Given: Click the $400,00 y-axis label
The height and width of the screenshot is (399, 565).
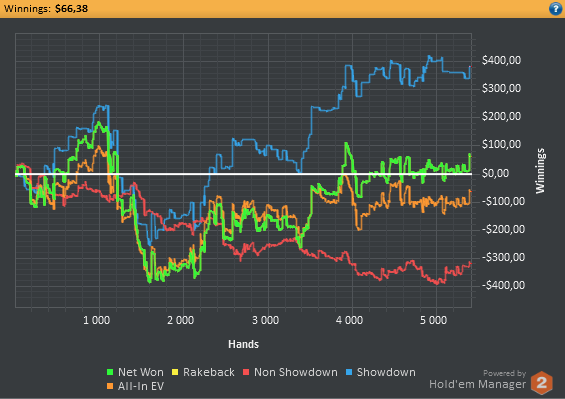Looking at the screenshot, I should [x=501, y=60].
